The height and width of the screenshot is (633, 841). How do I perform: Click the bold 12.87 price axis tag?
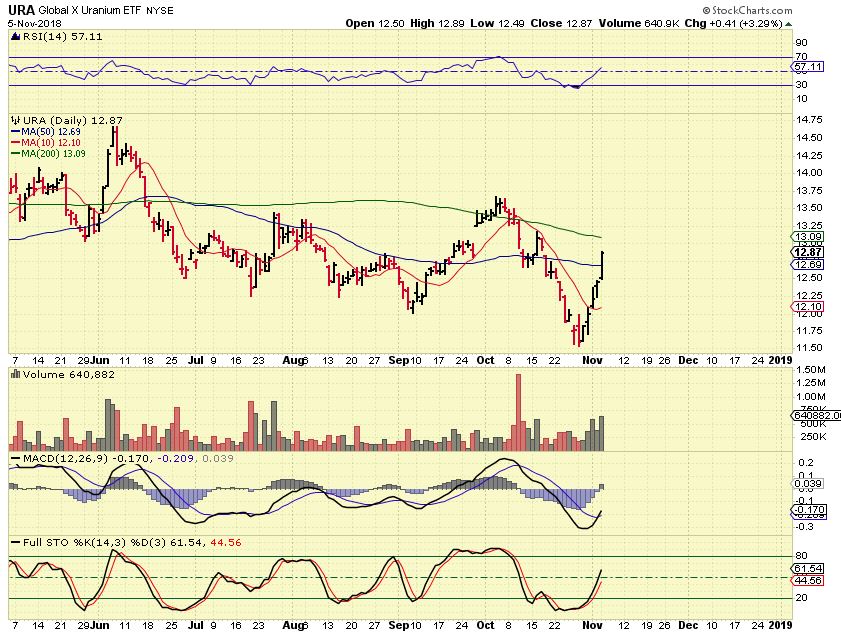point(808,252)
